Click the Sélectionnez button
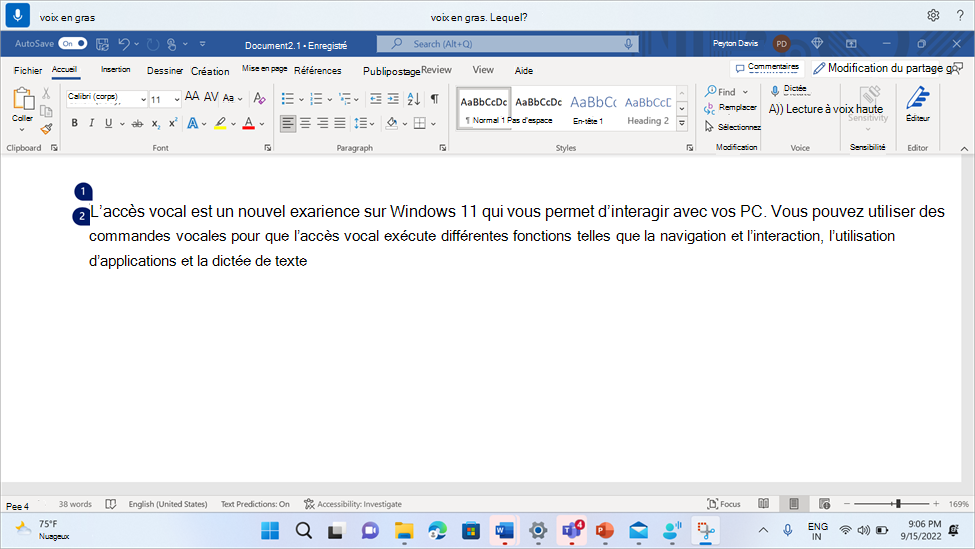This screenshot has height=549, width=975. (732, 127)
